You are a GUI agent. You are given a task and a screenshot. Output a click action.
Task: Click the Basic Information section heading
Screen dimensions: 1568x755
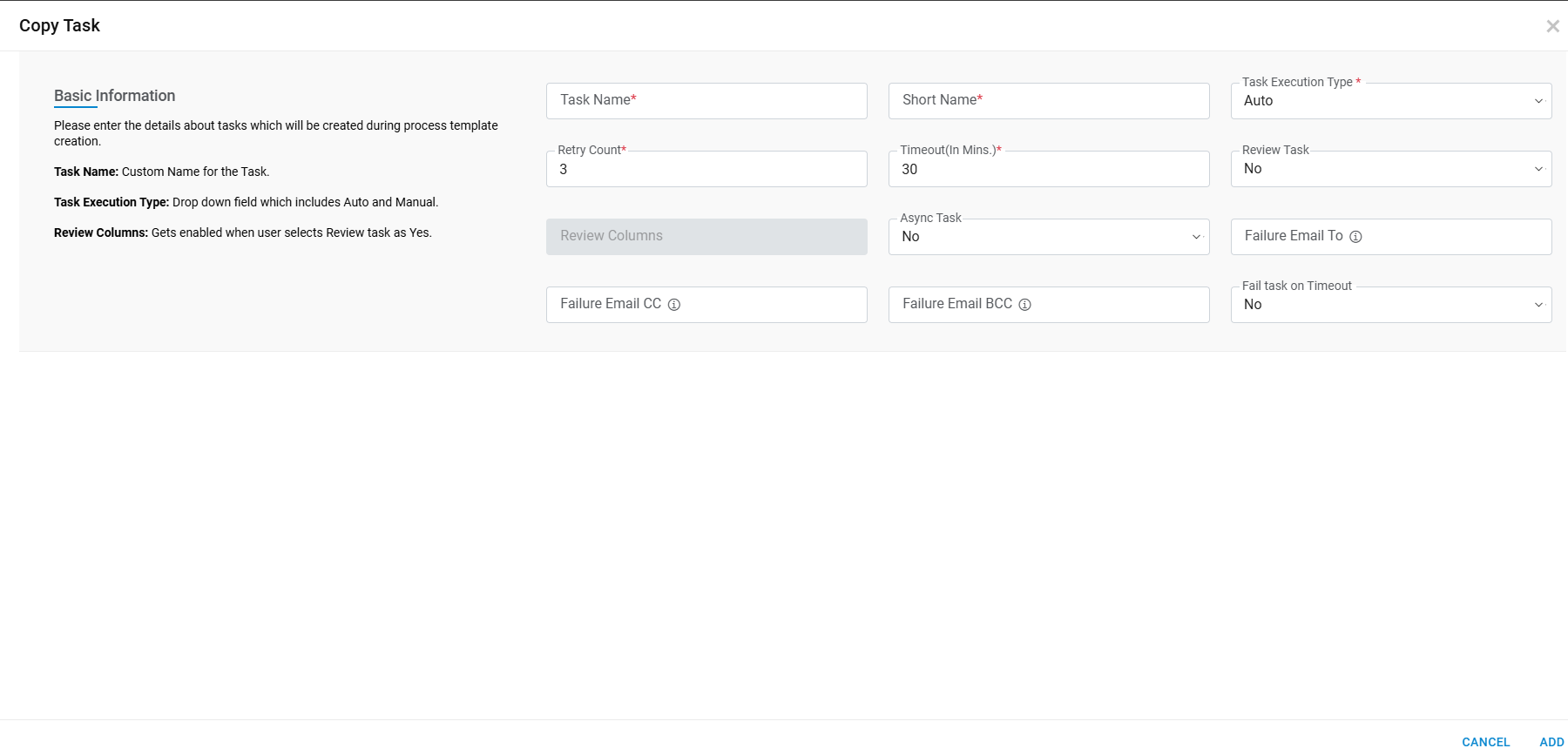coord(114,96)
